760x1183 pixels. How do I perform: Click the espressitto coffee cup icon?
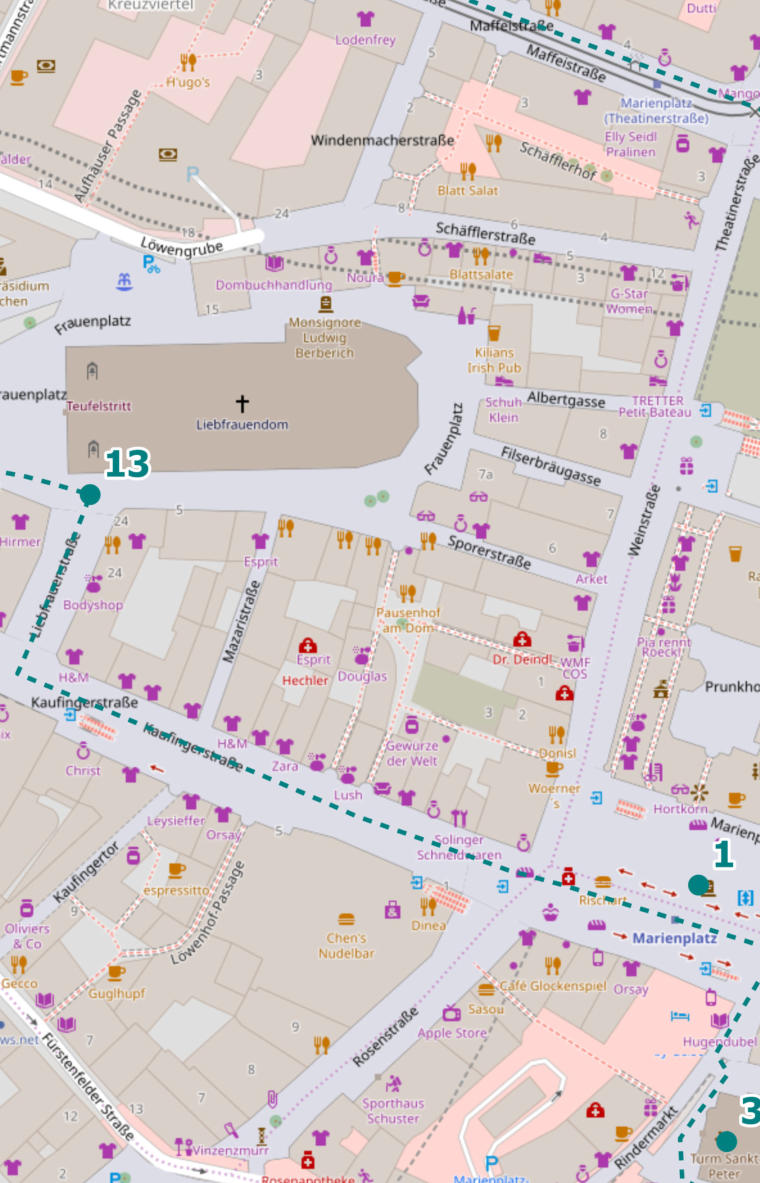coord(176,869)
